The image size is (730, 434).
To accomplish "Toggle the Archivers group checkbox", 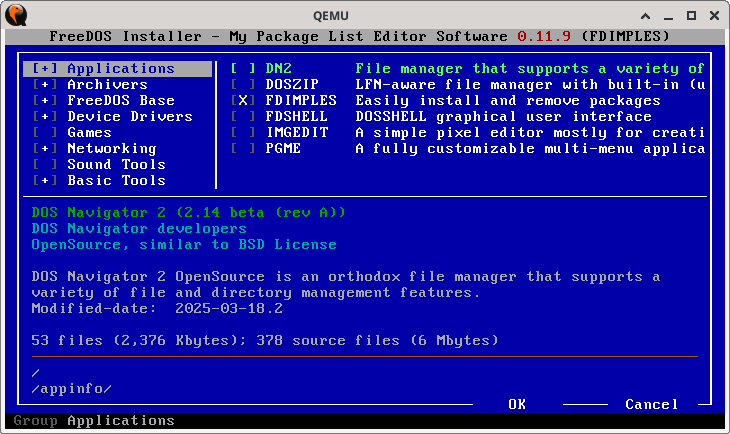I will [x=45, y=84].
